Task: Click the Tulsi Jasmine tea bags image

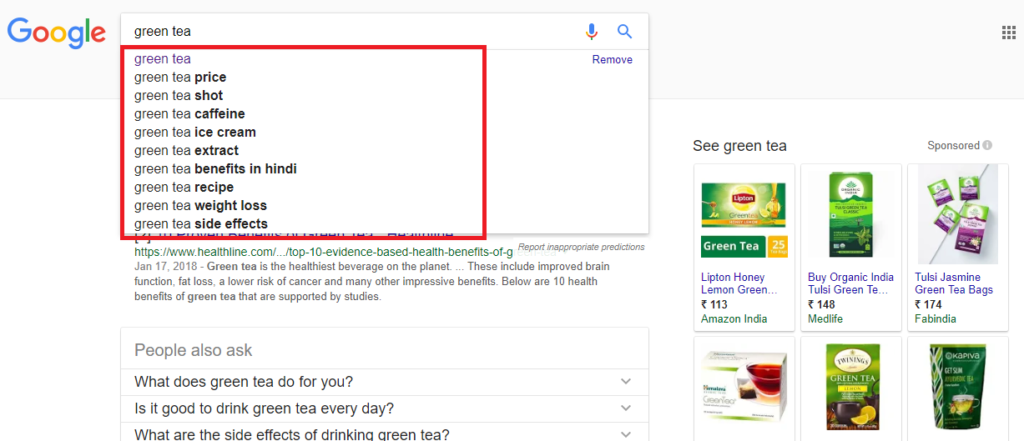Action: pyautogui.click(x=957, y=214)
